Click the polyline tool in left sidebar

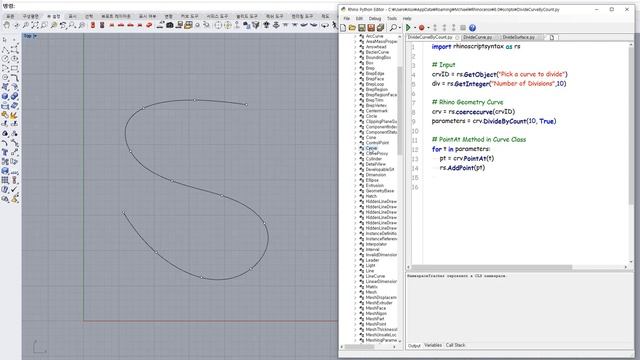point(5,49)
